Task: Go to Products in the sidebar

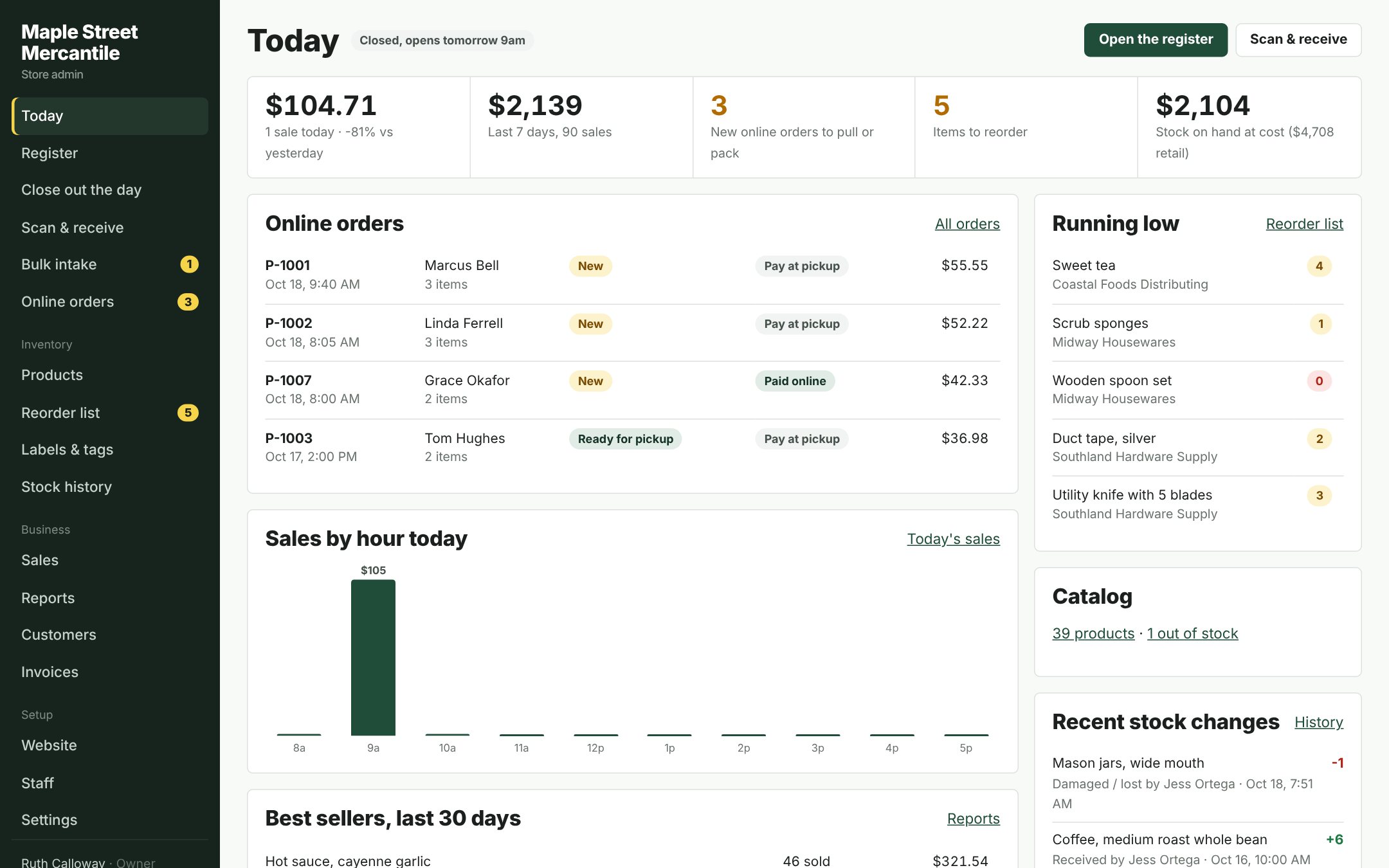Action: point(110,375)
